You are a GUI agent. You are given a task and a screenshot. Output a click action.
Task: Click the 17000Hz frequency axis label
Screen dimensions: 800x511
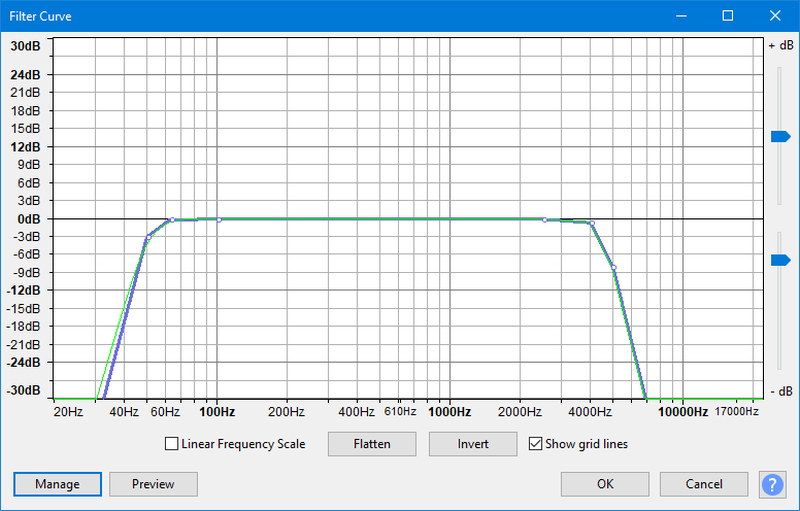[x=736, y=412]
